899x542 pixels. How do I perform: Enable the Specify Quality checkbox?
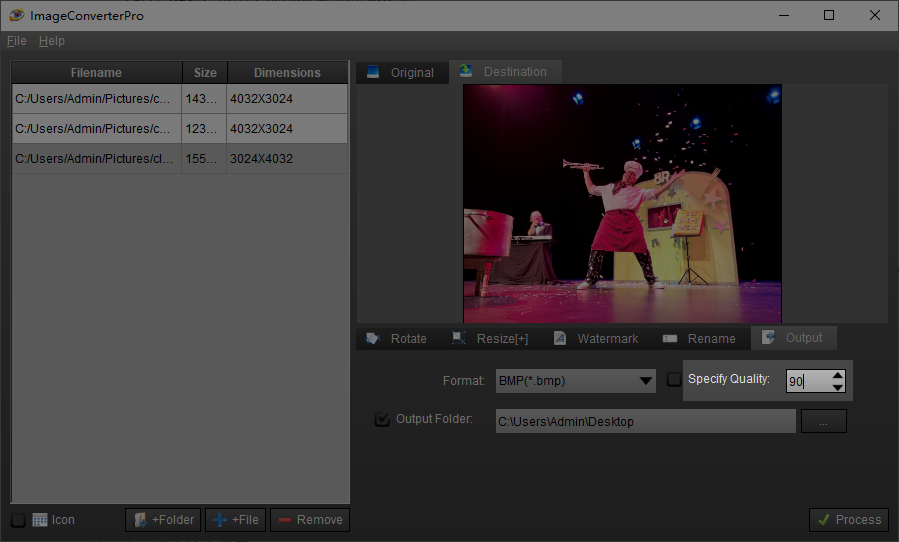[674, 379]
